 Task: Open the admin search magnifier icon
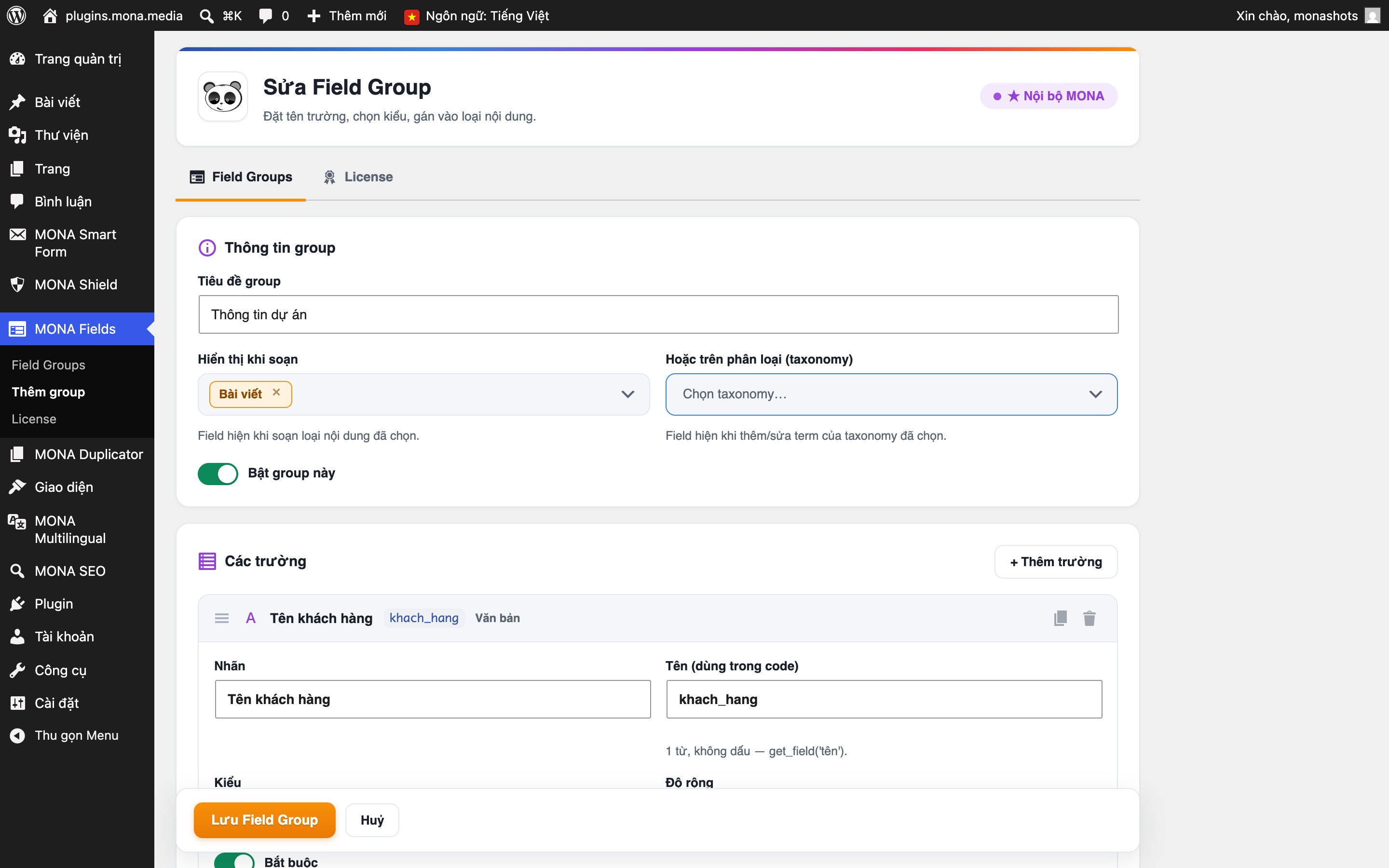[x=206, y=15]
